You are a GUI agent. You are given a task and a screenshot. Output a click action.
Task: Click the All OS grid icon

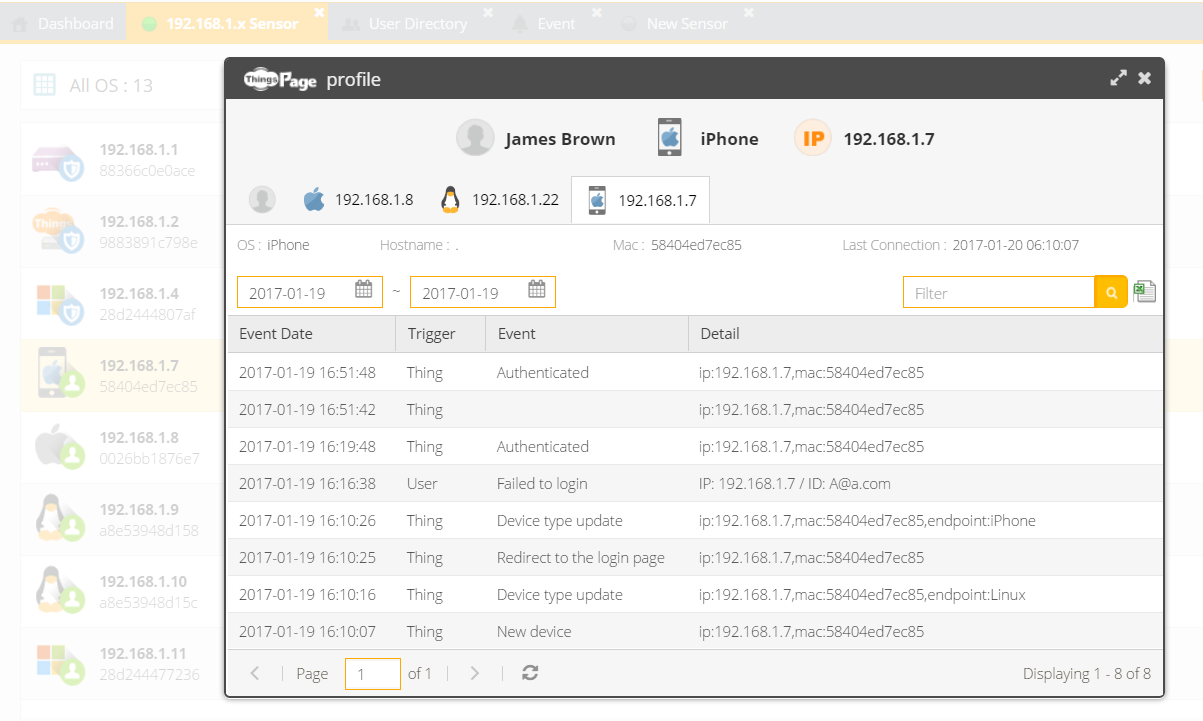tap(45, 85)
